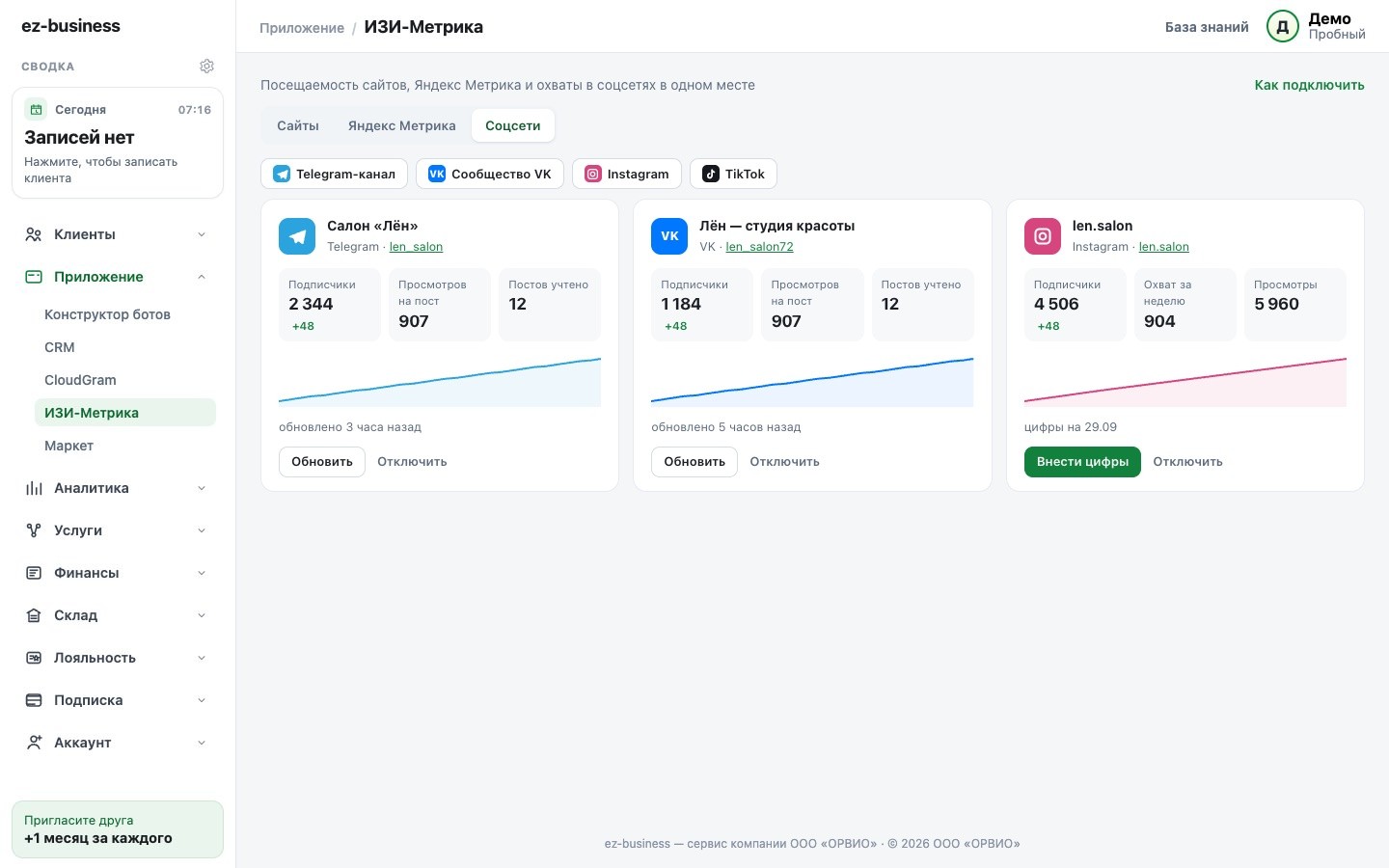Open the len_salon72 VK link
This screenshot has height=868, width=1389.
click(x=759, y=247)
